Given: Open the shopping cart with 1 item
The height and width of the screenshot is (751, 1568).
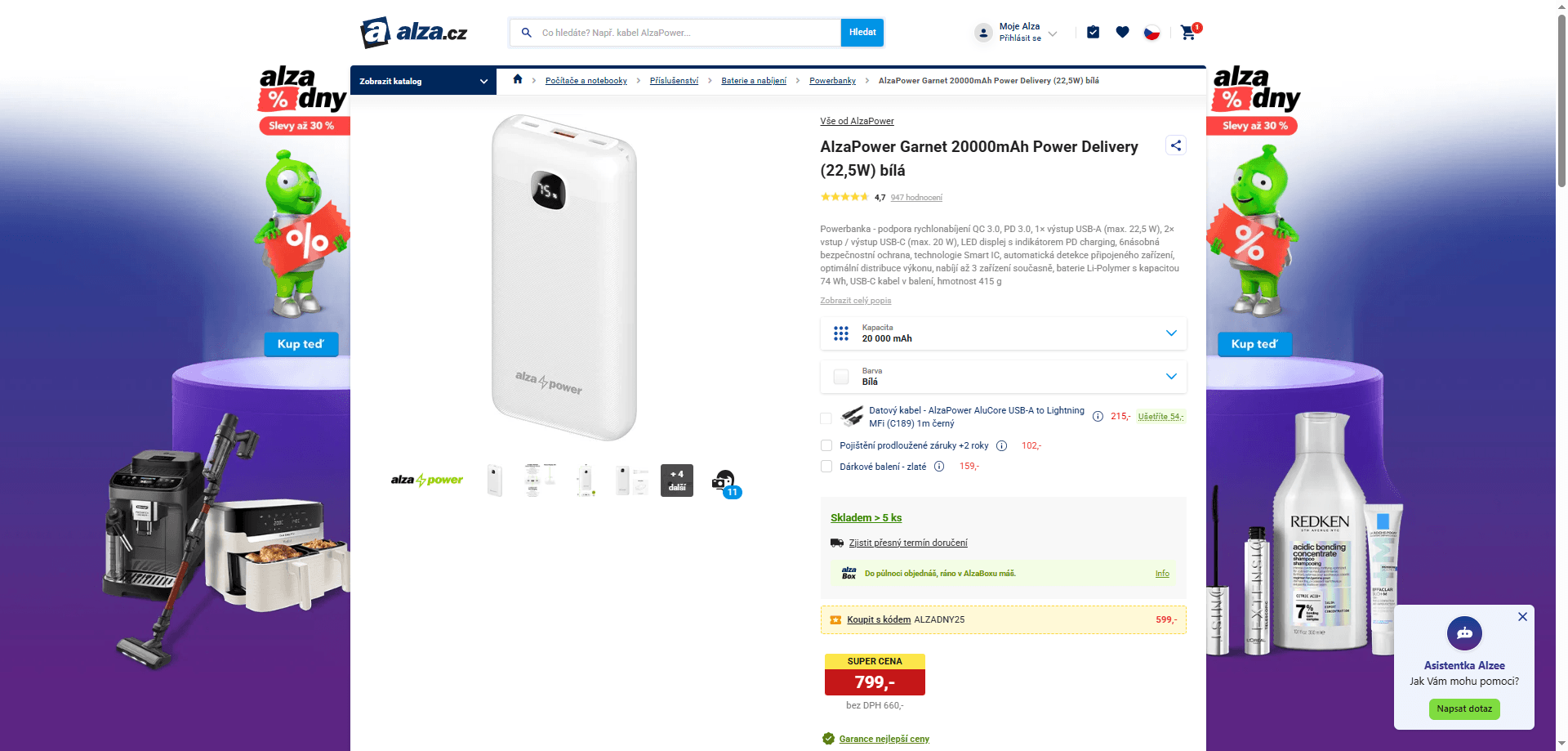Looking at the screenshot, I should click(x=1188, y=32).
